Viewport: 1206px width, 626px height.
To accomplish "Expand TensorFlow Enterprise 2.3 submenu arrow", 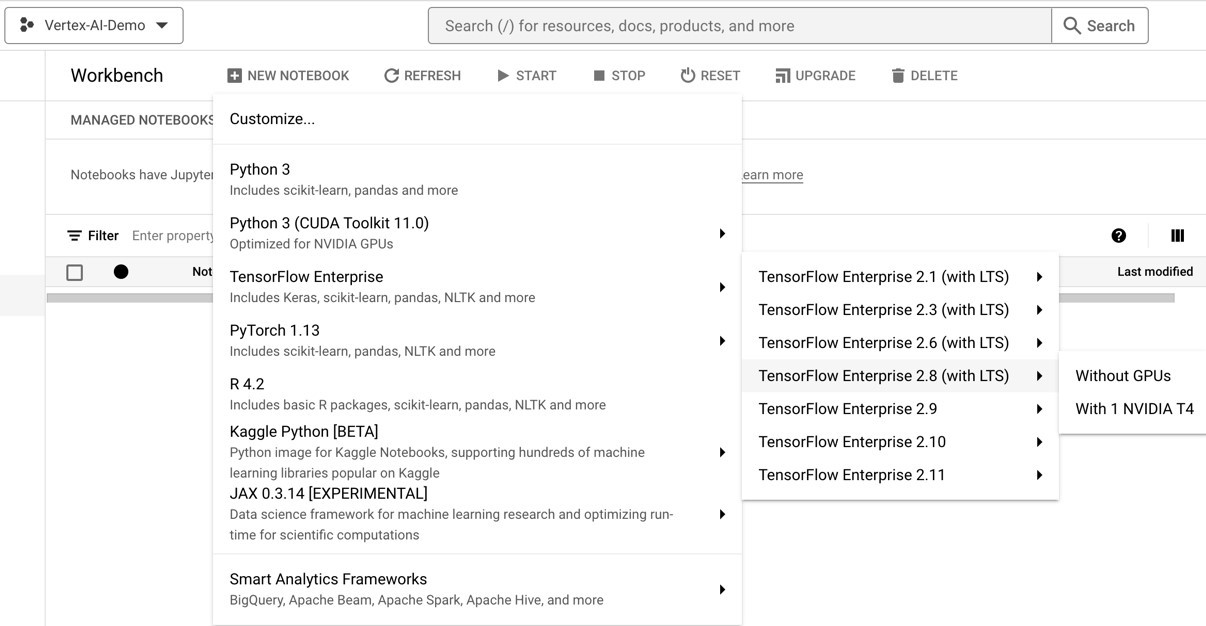I will (1040, 310).
